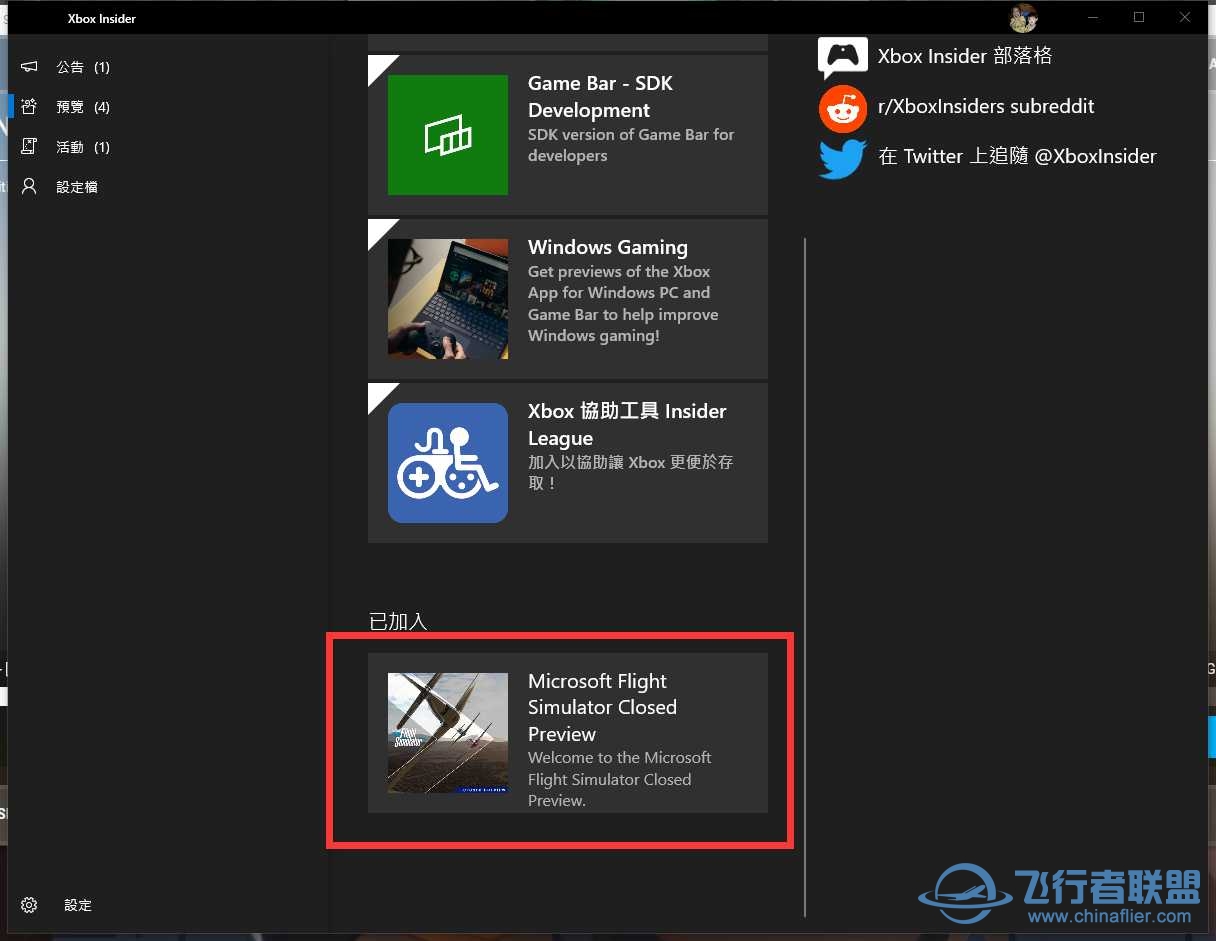Click the Xbox Insider blog controller icon
Image resolution: width=1216 pixels, height=941 pixels.
[x=843, y=57]
